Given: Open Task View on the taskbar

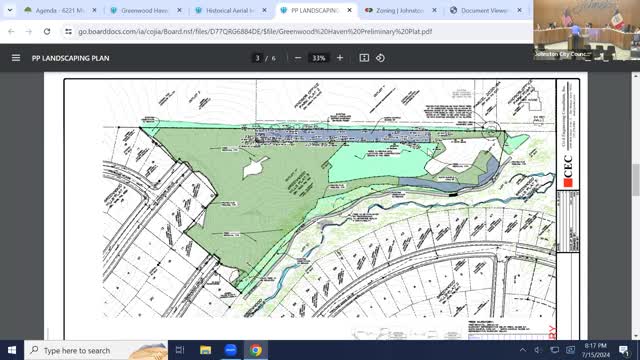Looking at the screenshot, I should tap(180, 350).
